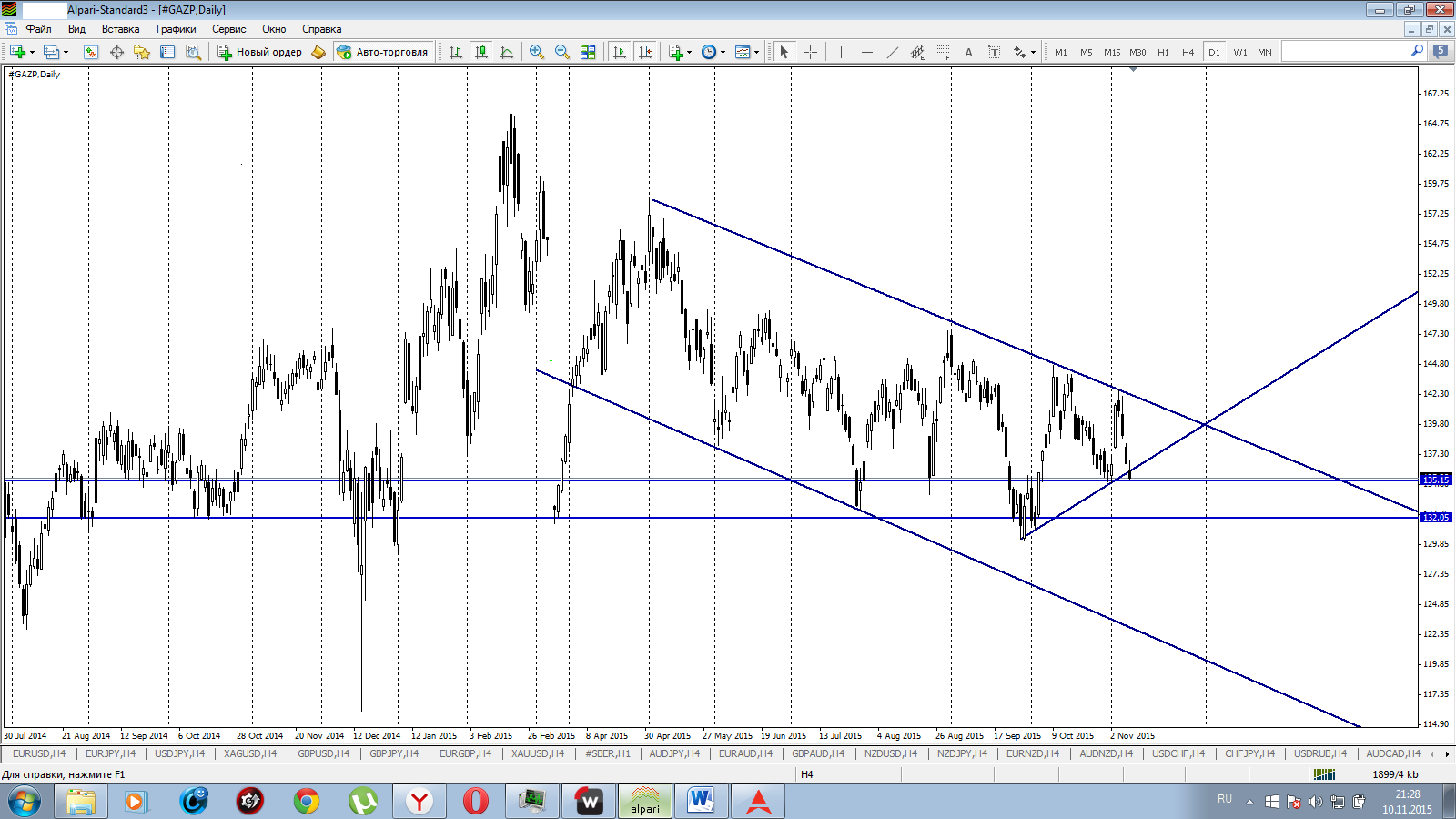Zoom in on the chart
The height and width of the screenshot is (819, 1456).
(537, 52)
